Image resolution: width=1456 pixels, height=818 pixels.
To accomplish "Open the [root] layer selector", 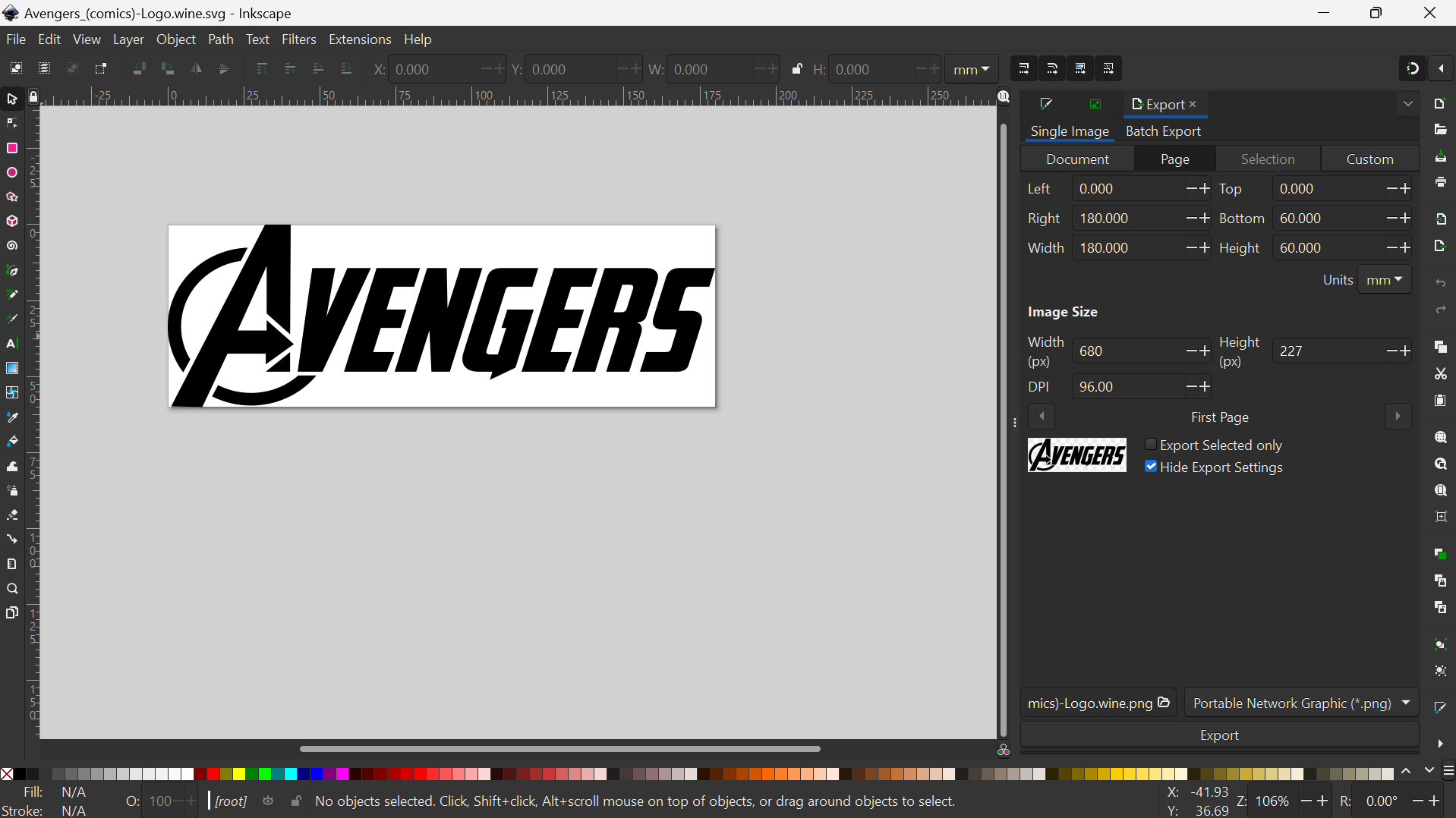I will click(231, 801).
